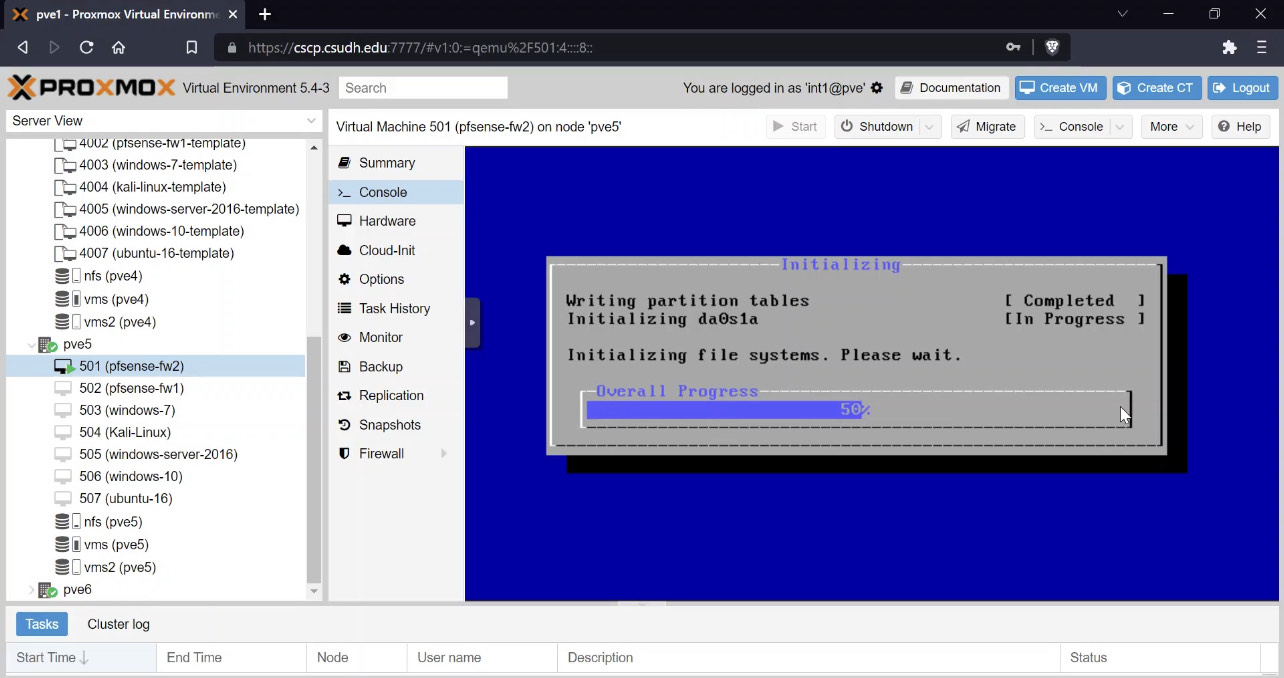Click the gear icon next to int1@pve
Image resolution: width=1284 pixels, height=678 pixels.
coord(877,88)
